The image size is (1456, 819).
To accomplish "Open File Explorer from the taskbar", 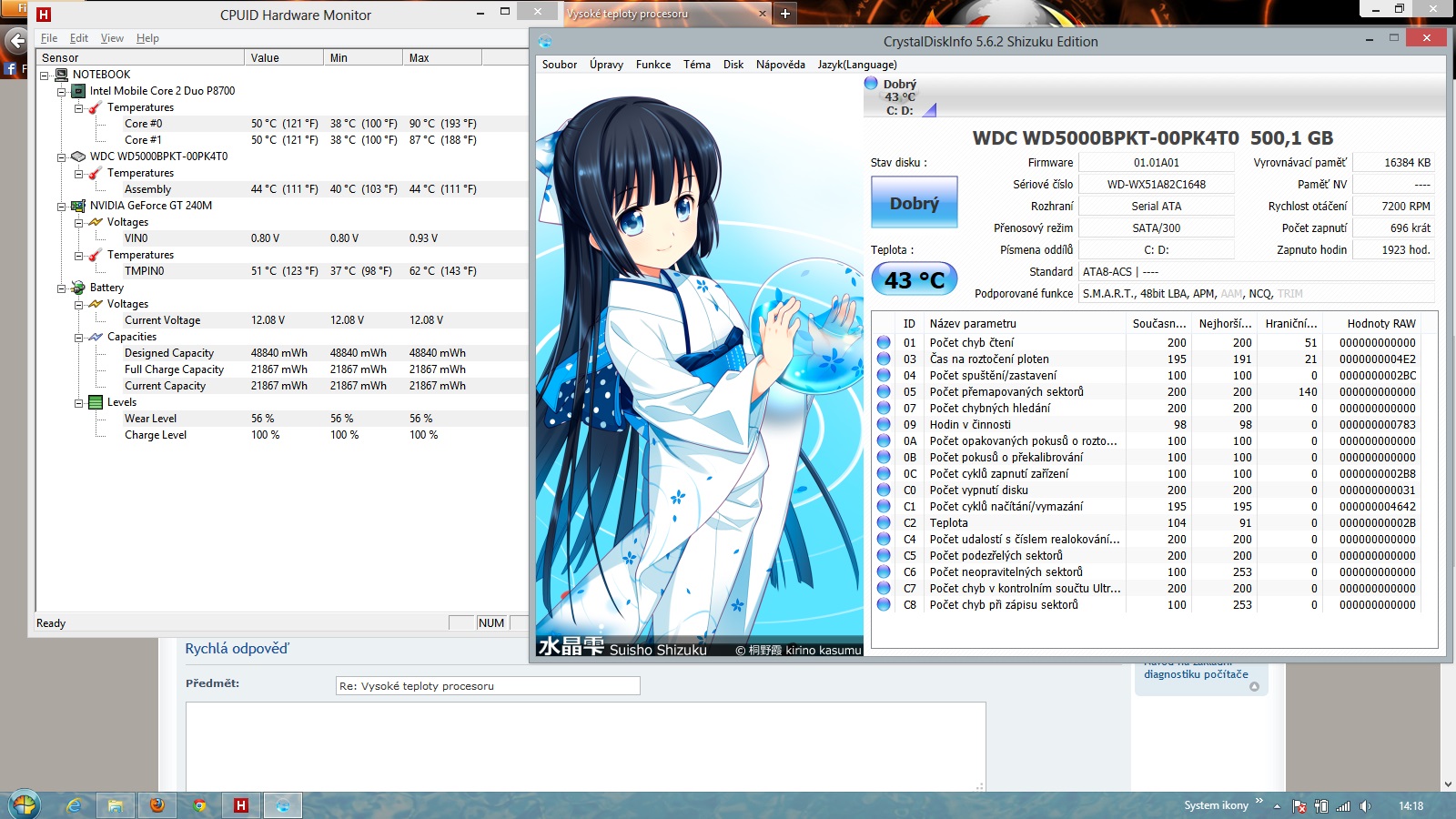I will [116, 805].
